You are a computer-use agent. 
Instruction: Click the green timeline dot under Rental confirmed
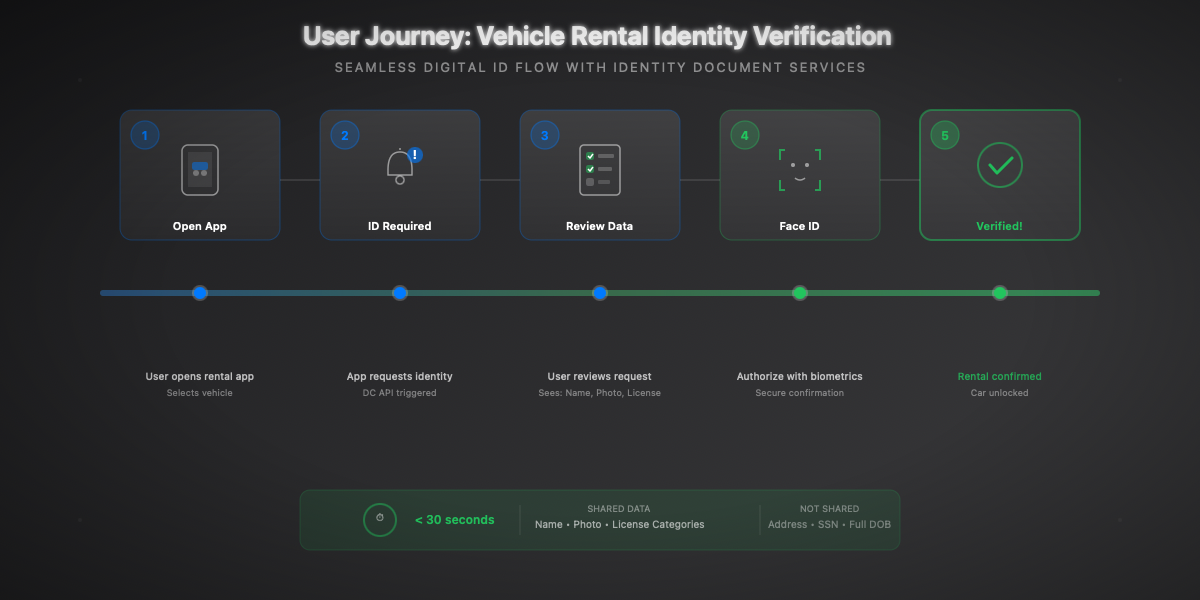(1000, 293)
